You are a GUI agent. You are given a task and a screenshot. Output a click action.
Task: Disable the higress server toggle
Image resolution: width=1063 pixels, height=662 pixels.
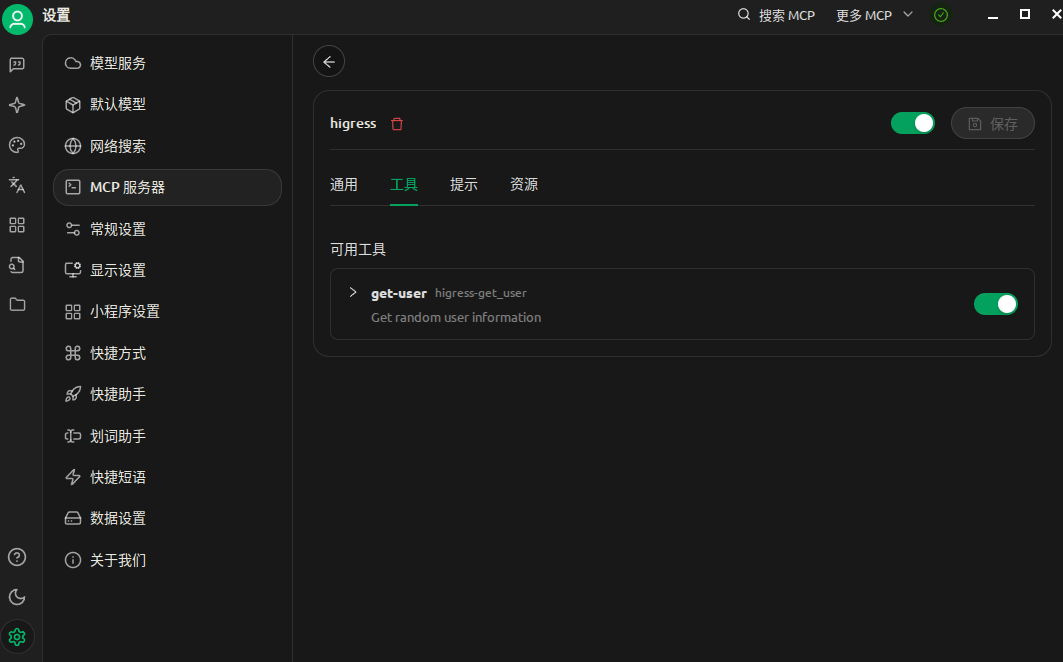click(x=912, y=122)
